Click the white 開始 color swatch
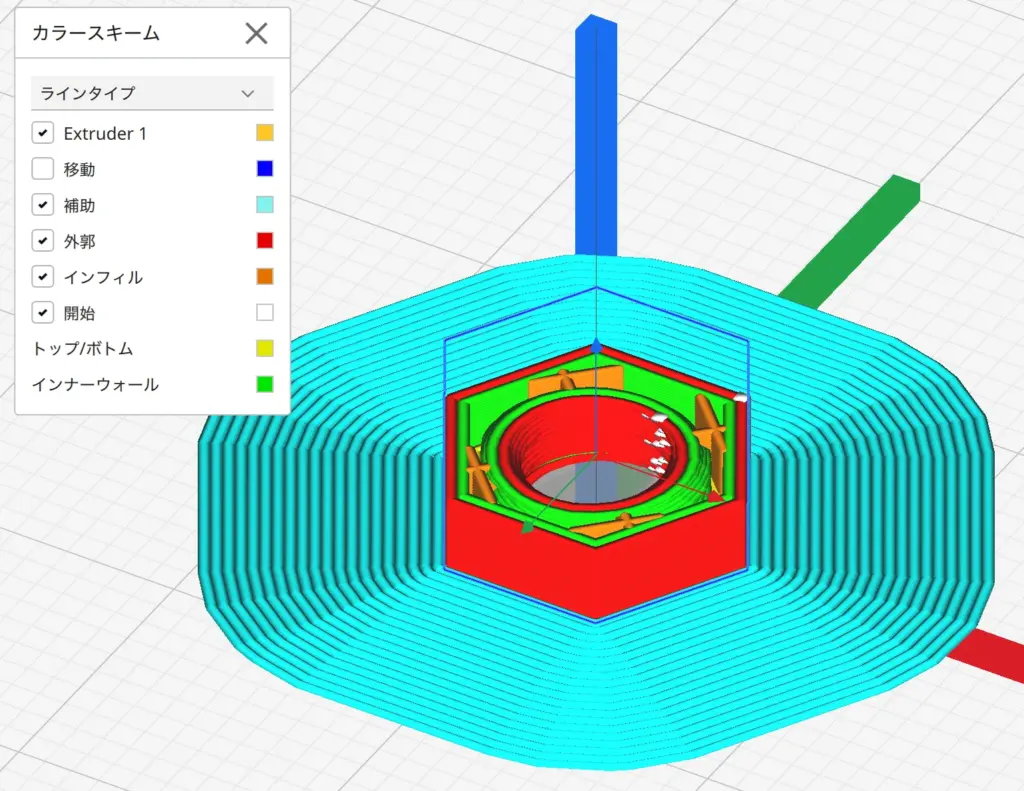The image size is (1024, 791). pyautogui.click(x=264, y=313)
